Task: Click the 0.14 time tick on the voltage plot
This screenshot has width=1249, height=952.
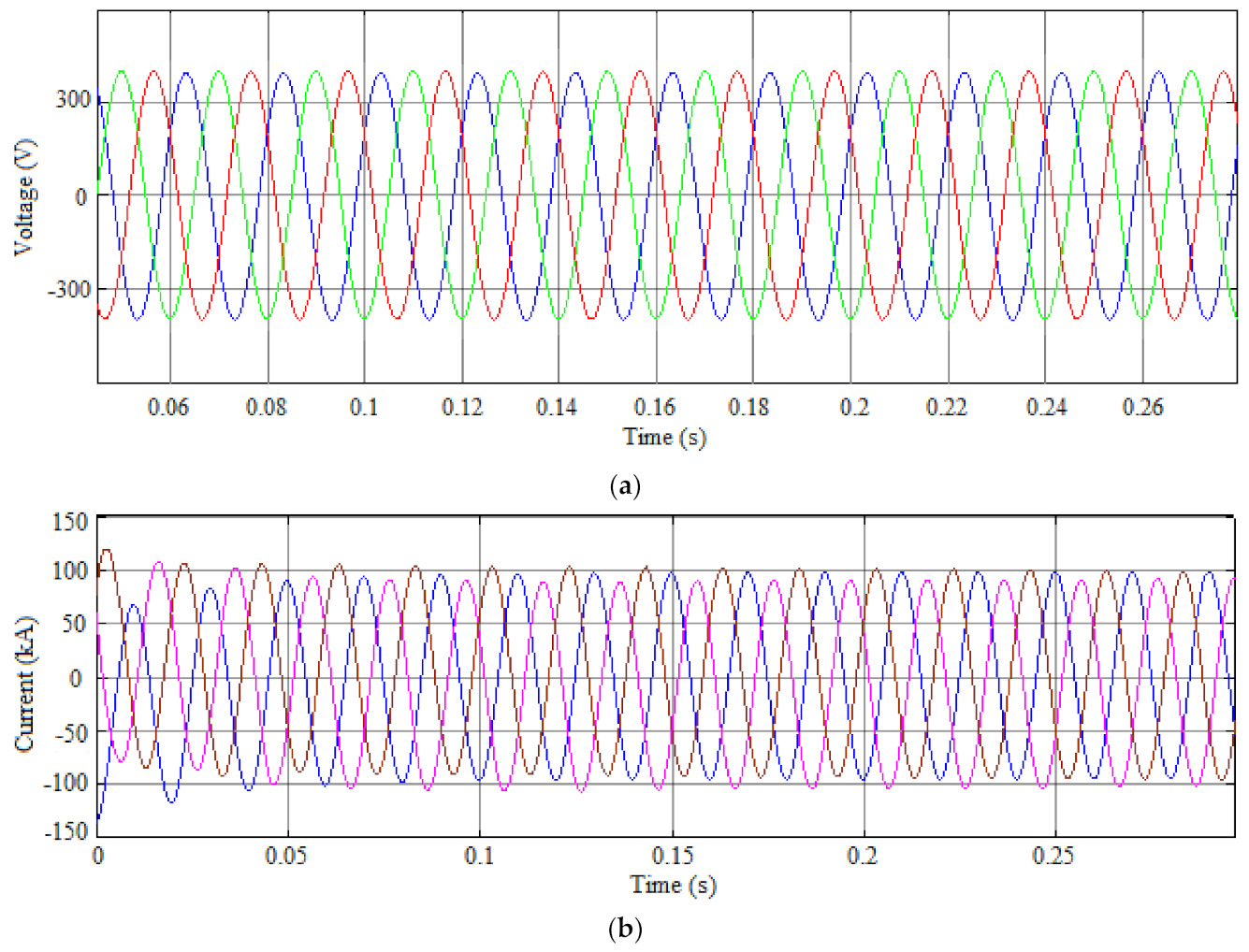Action: tap(557, 407)
